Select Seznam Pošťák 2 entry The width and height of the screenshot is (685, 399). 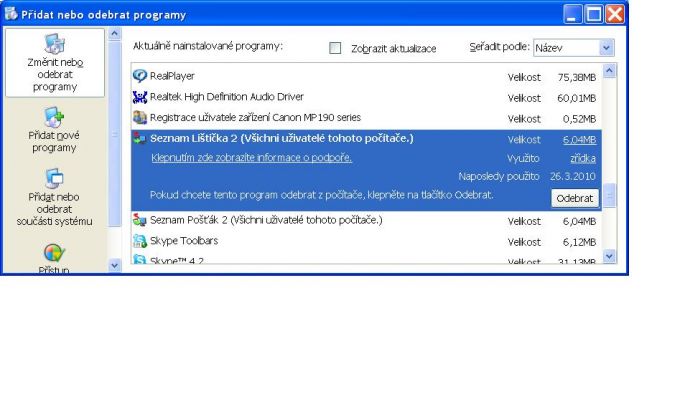pos(366,220)
